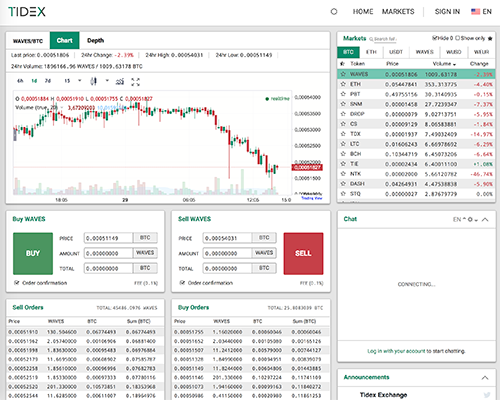Open the chat EN language selector
Viewport: 500px width, 400px height.
[x=459, y=219]
